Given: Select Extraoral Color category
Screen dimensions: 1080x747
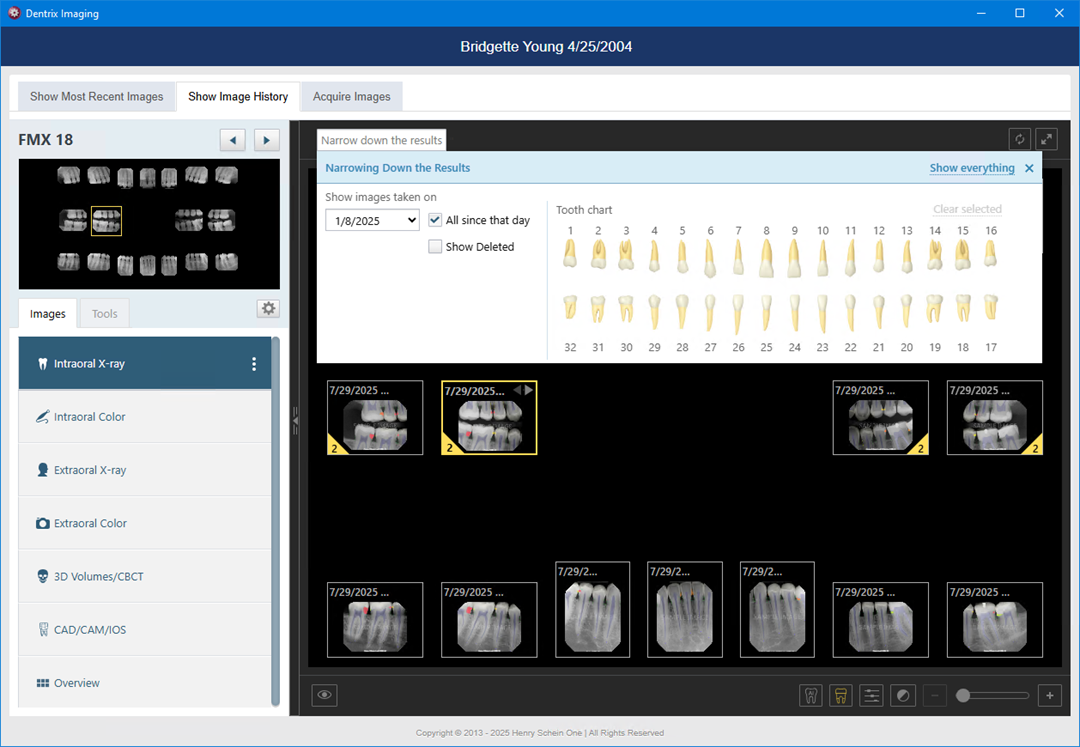Looking at the screenshot, I should coord(145,523).
